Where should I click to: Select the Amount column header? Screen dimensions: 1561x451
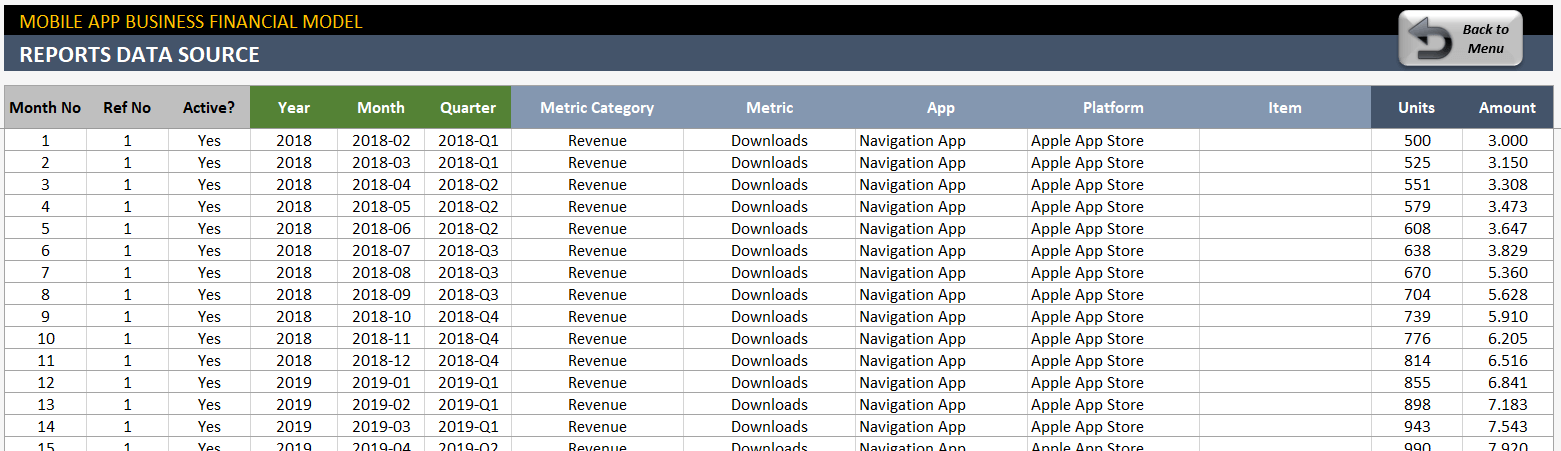(1508, 107)
